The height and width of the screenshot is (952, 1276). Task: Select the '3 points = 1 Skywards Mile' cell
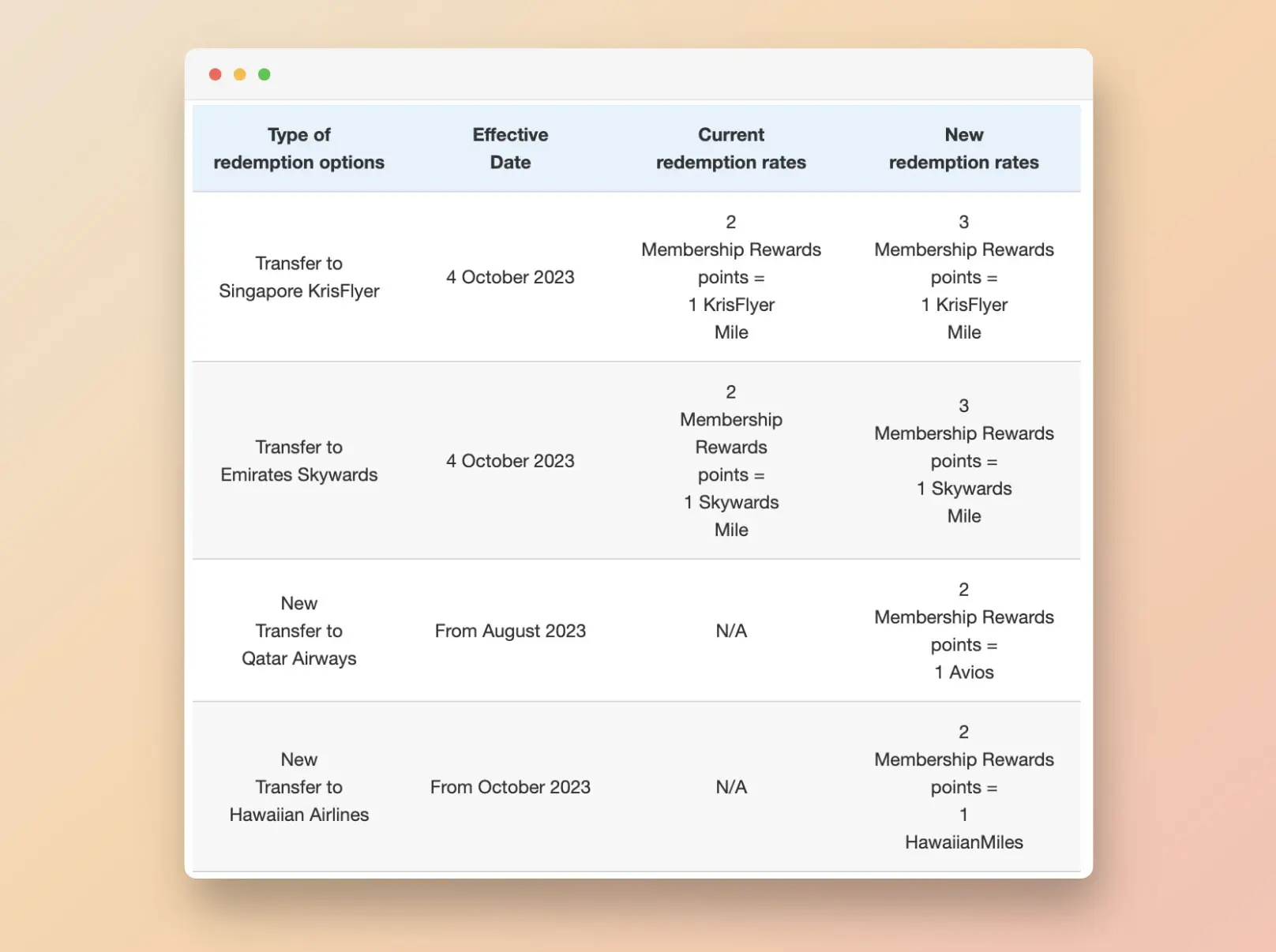click(964, 461)
